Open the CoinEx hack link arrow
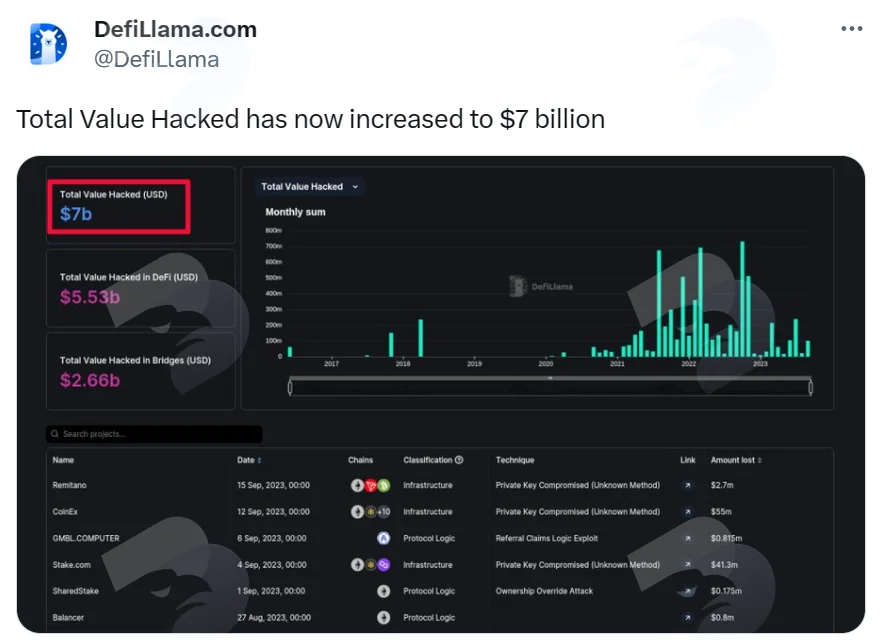 coord(687,512)
